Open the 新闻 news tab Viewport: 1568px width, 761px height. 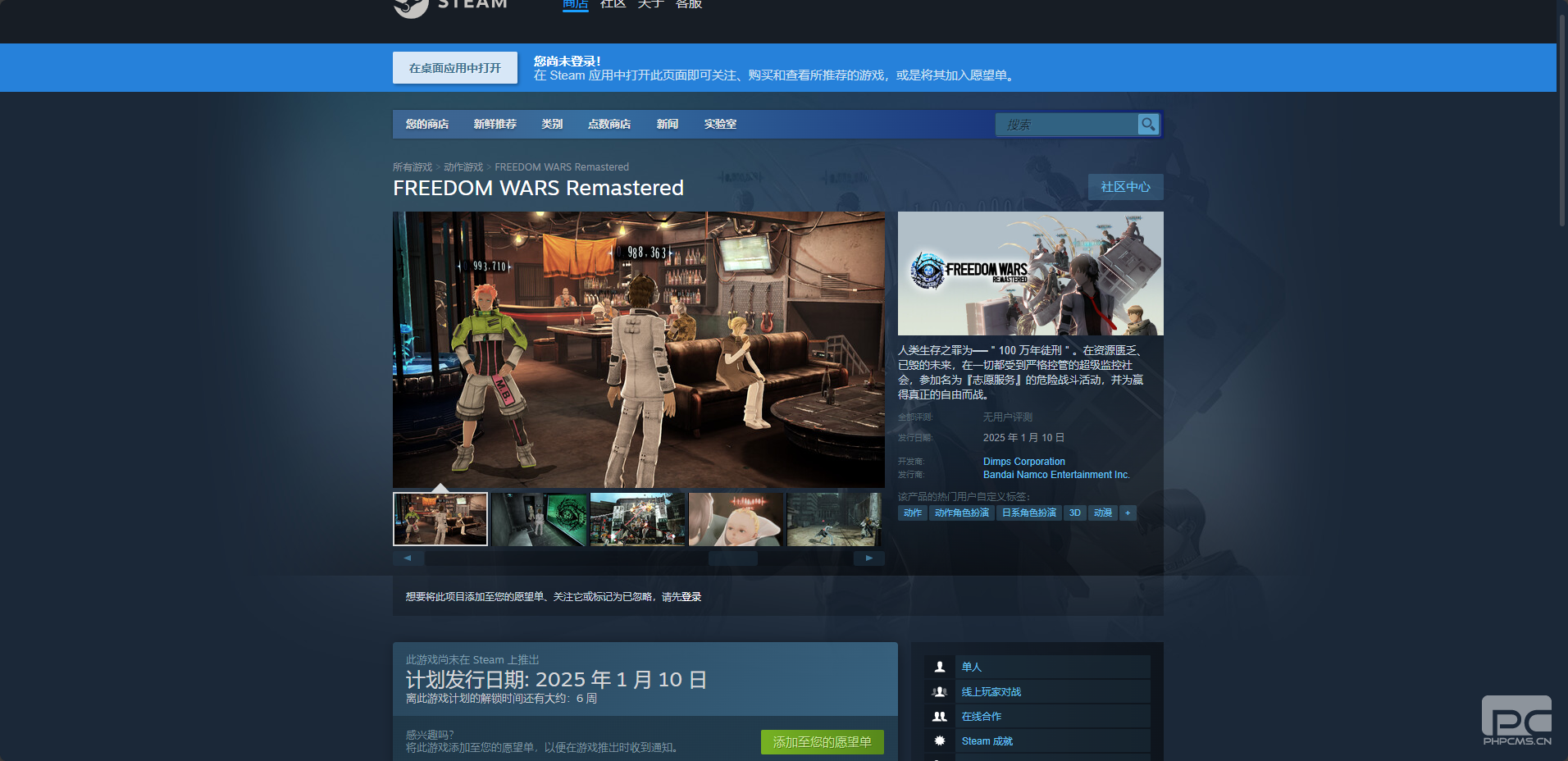point(668,125)
